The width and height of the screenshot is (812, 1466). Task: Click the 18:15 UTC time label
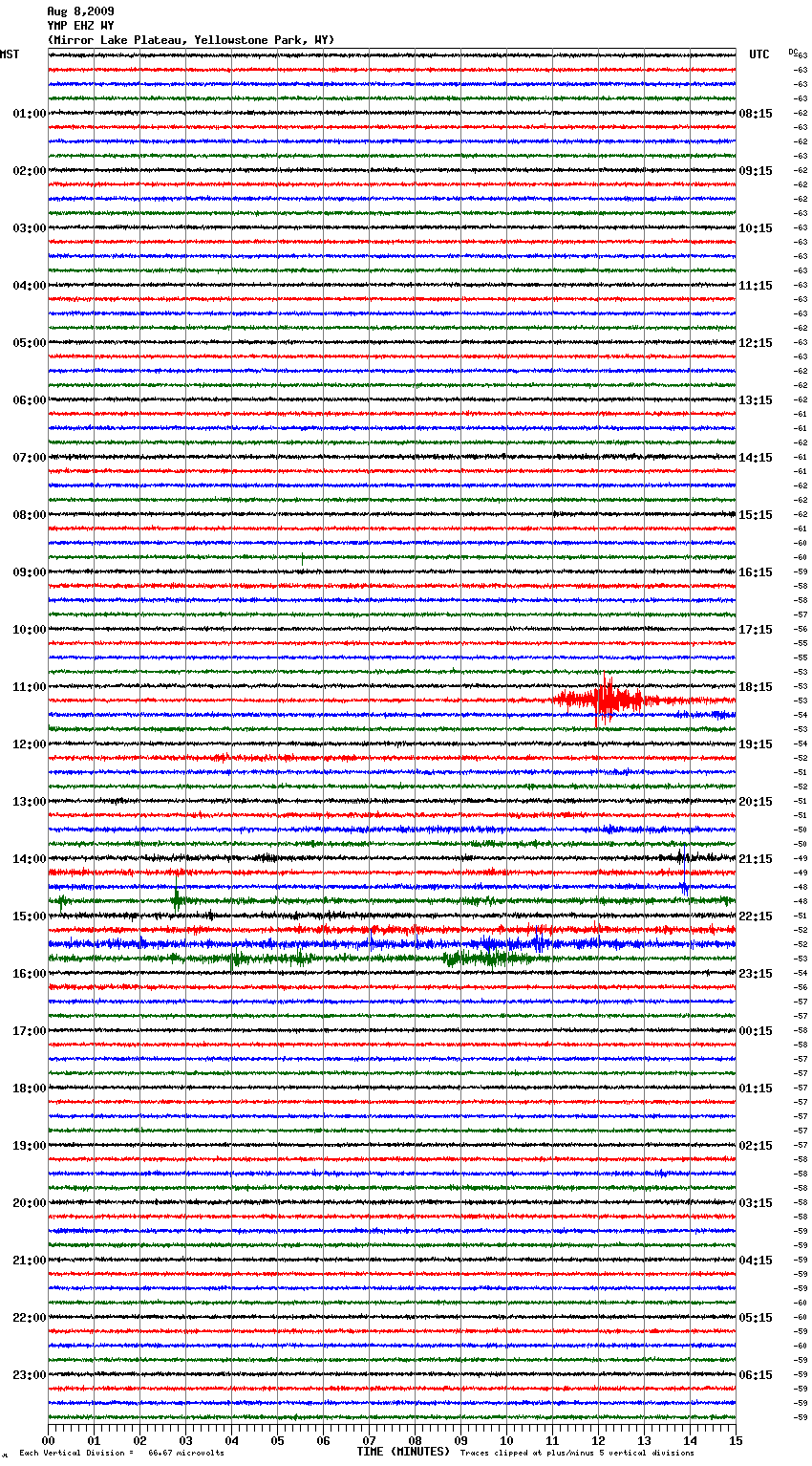pos(756,687)
